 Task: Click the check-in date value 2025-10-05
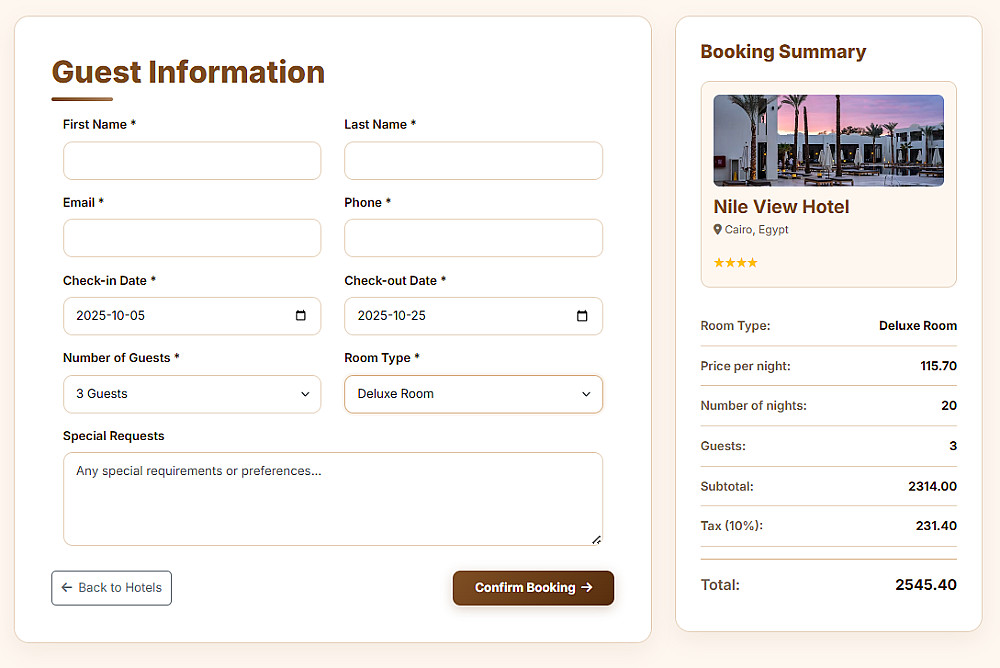111,316
